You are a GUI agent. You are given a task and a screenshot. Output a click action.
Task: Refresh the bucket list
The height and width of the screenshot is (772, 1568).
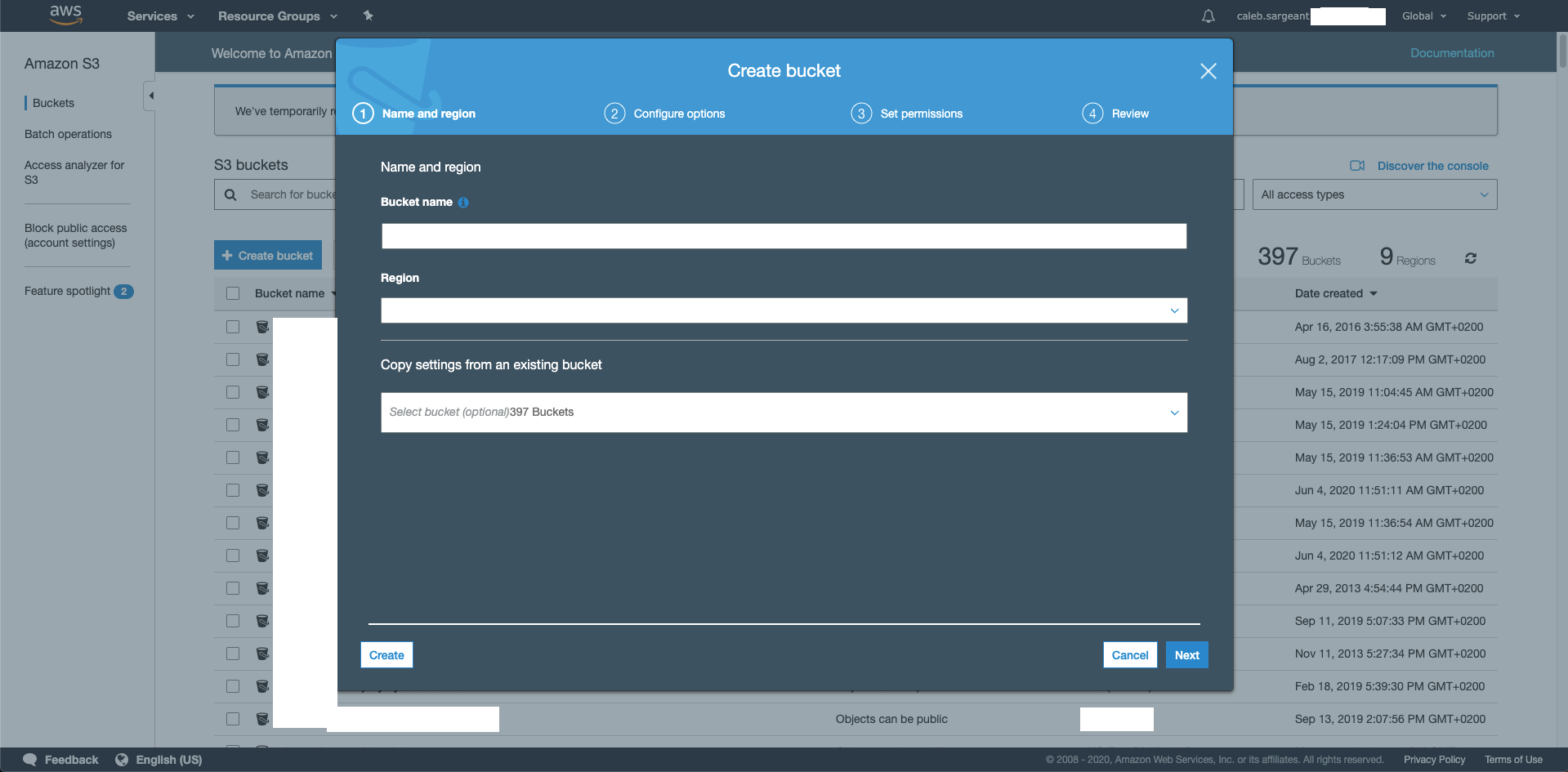(x=1471, y=258)
